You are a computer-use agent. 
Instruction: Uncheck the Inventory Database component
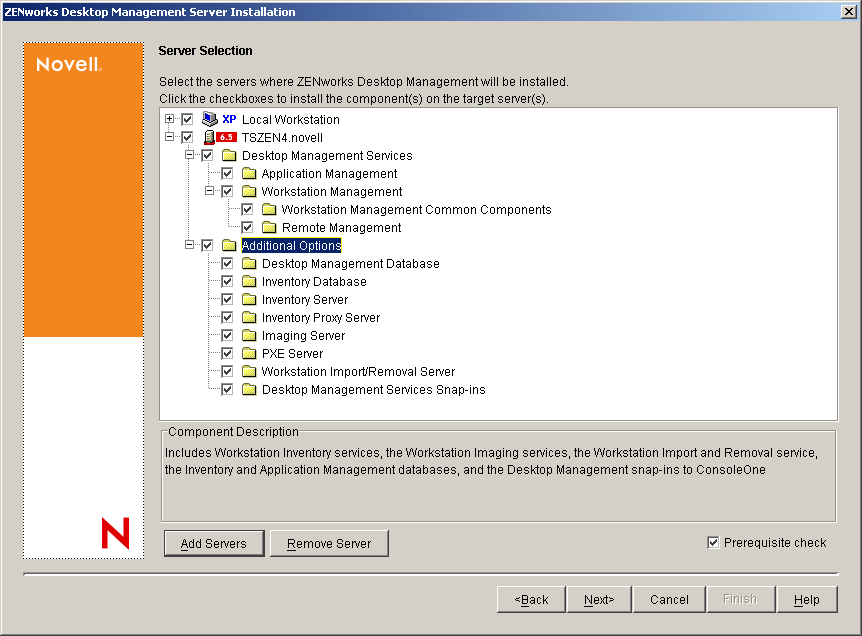(227, 281)
